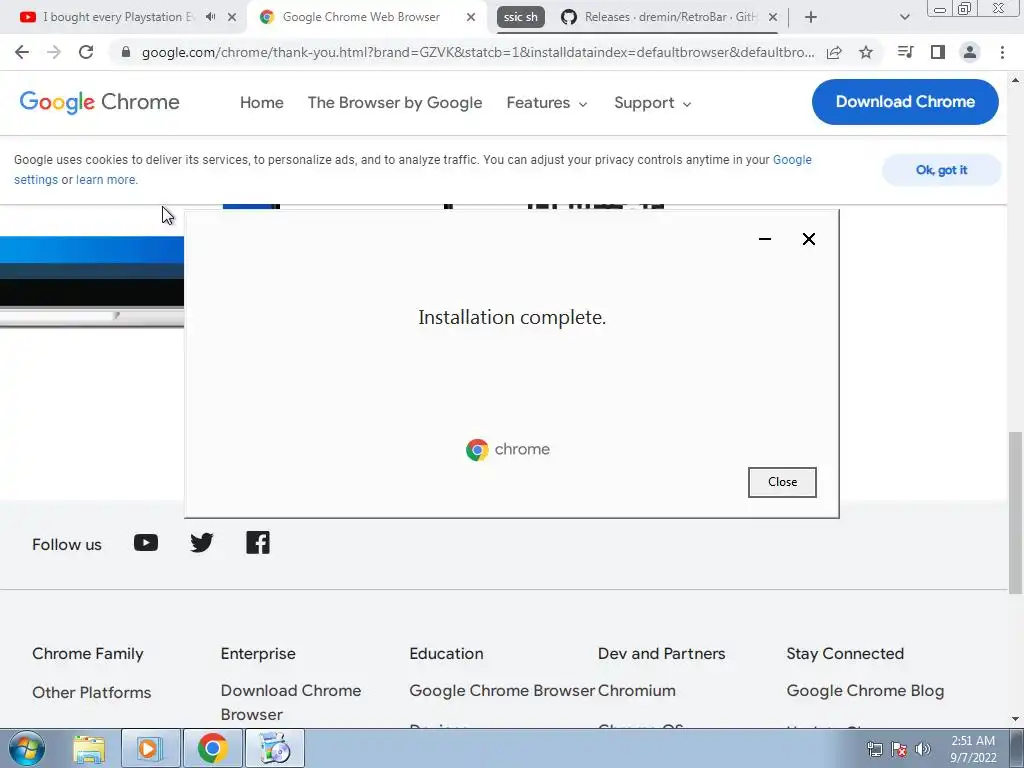The width and height of the screenshot is (1024, 768).
Task: Close the Google Chrome Web Browser tab
Action: [x=471, y=17]
